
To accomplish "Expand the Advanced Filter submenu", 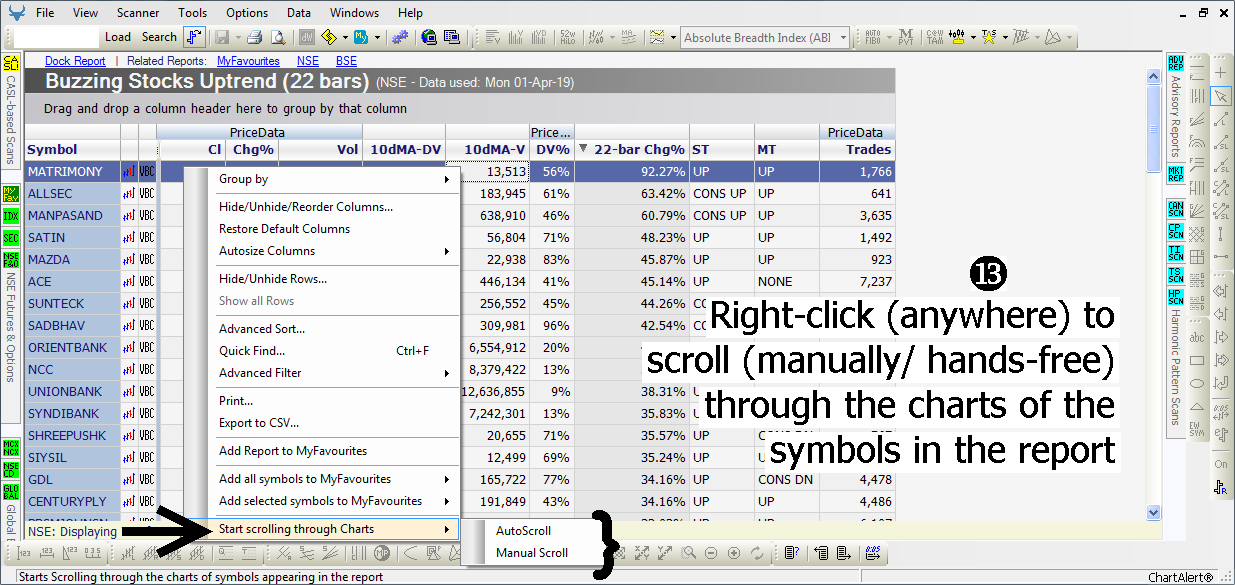I will [335, 373].
